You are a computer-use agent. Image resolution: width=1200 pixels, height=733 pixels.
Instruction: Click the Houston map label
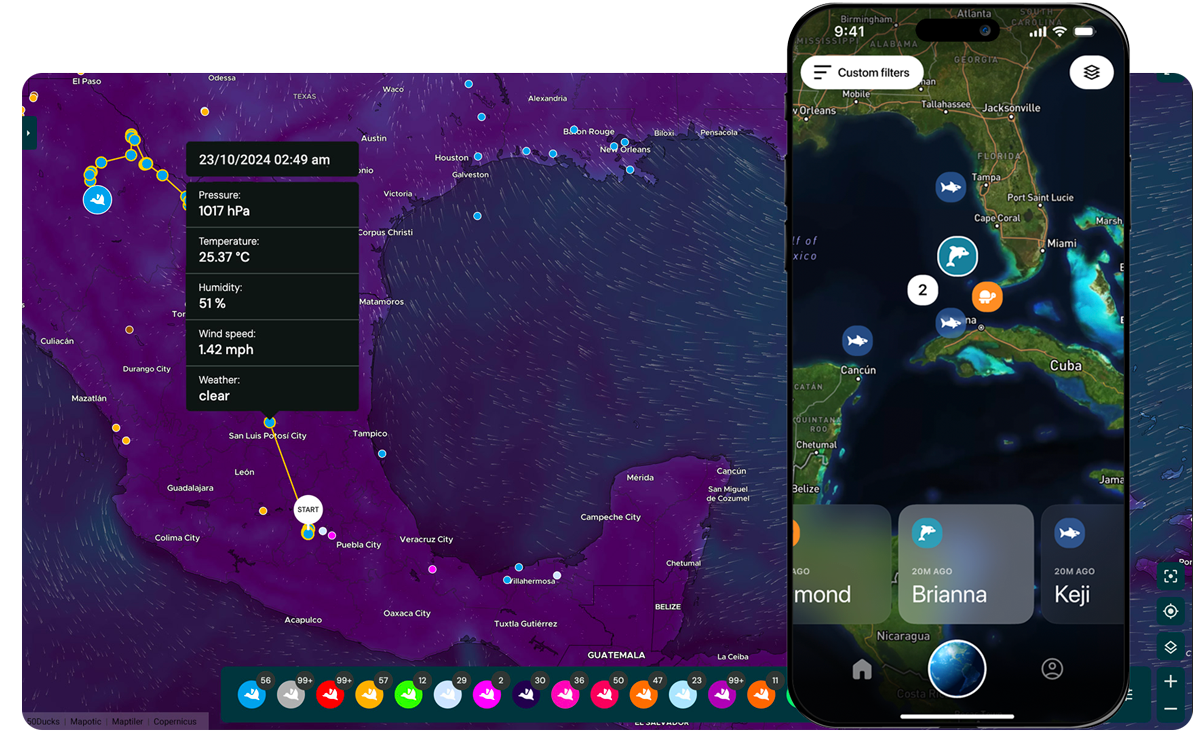(452, 158)
